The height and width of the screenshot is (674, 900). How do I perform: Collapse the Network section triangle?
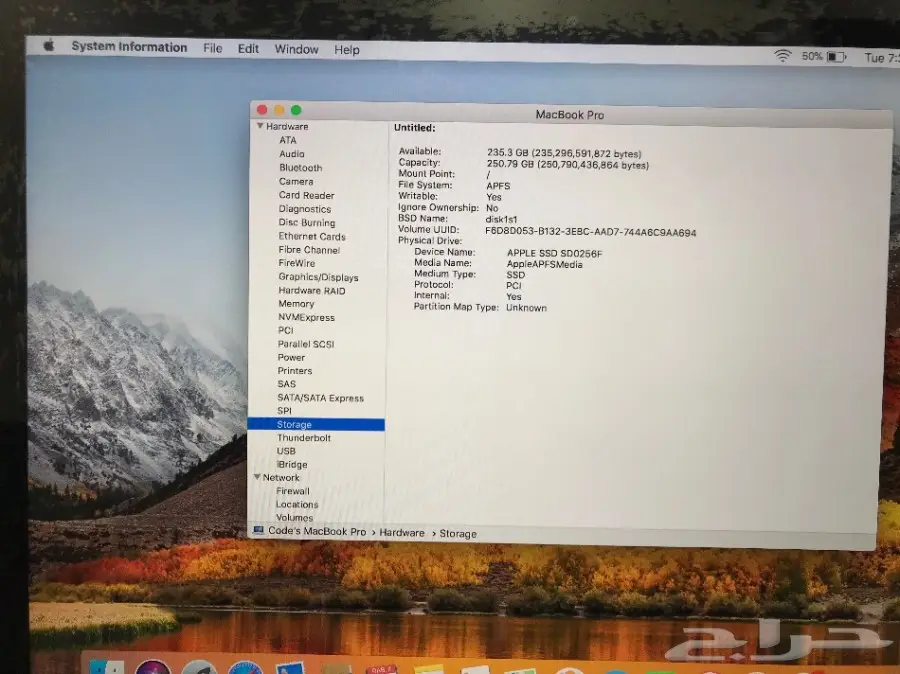pyautogui.click(x=257, y=477)
